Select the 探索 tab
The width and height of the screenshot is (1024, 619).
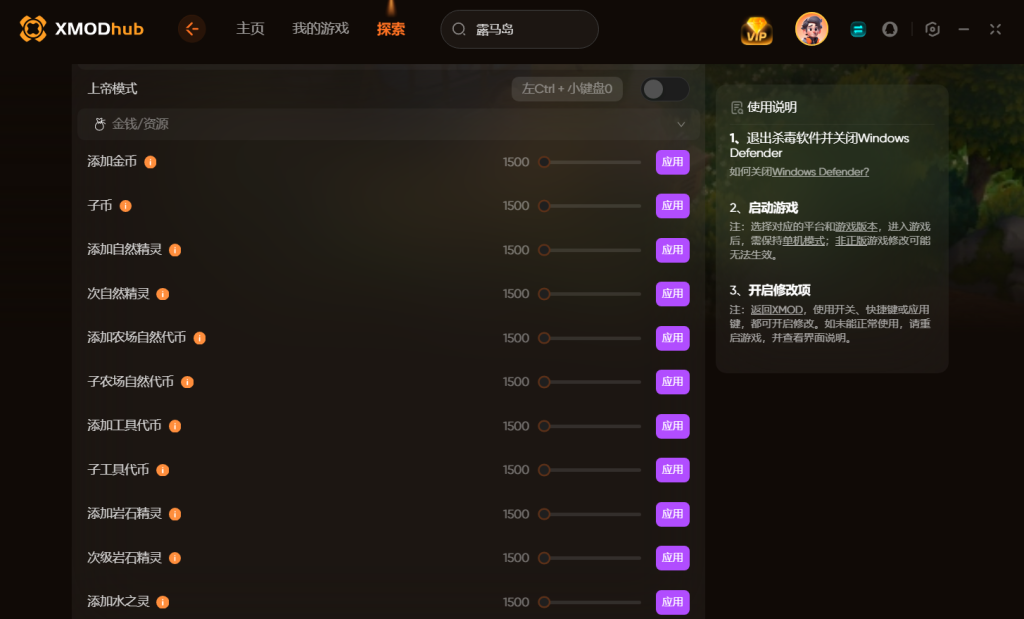tap(391, 29)
